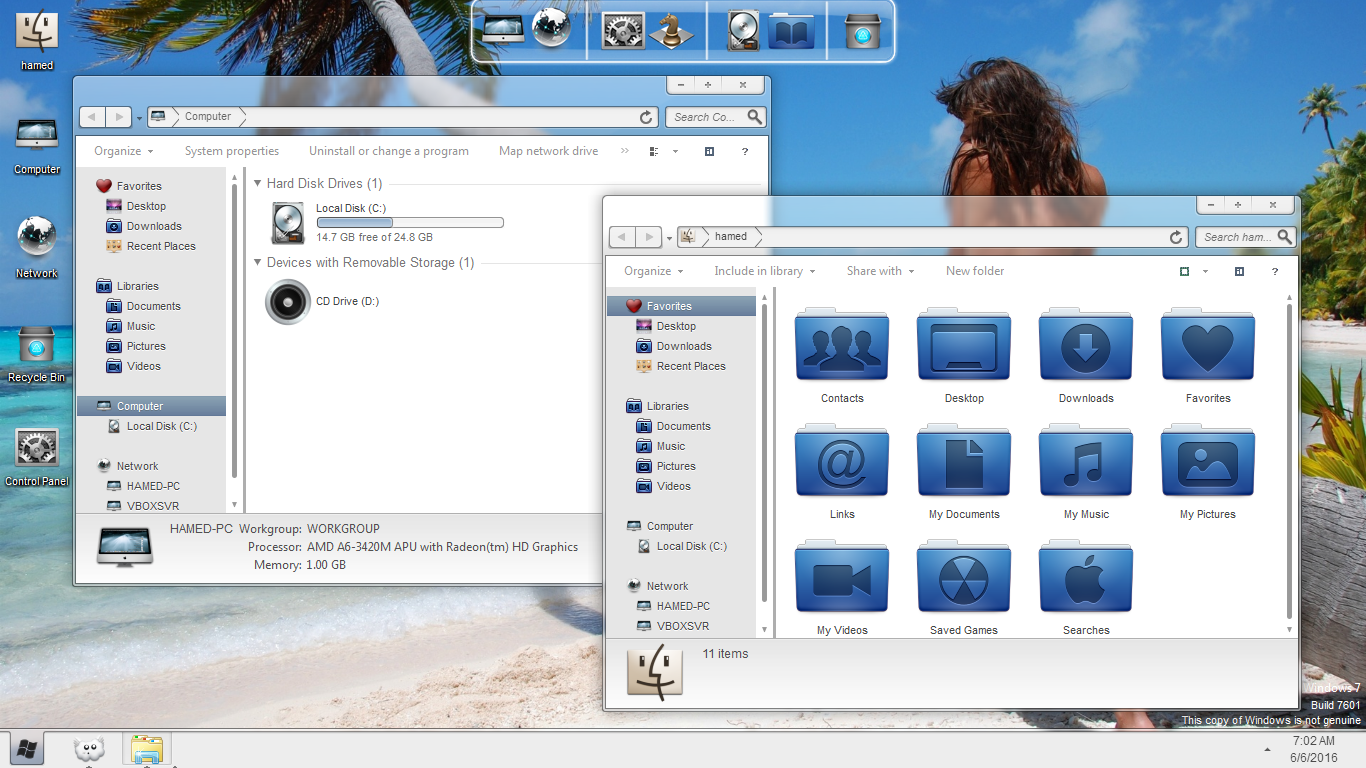Open the chess game in the dock

(x=671, y=30)
